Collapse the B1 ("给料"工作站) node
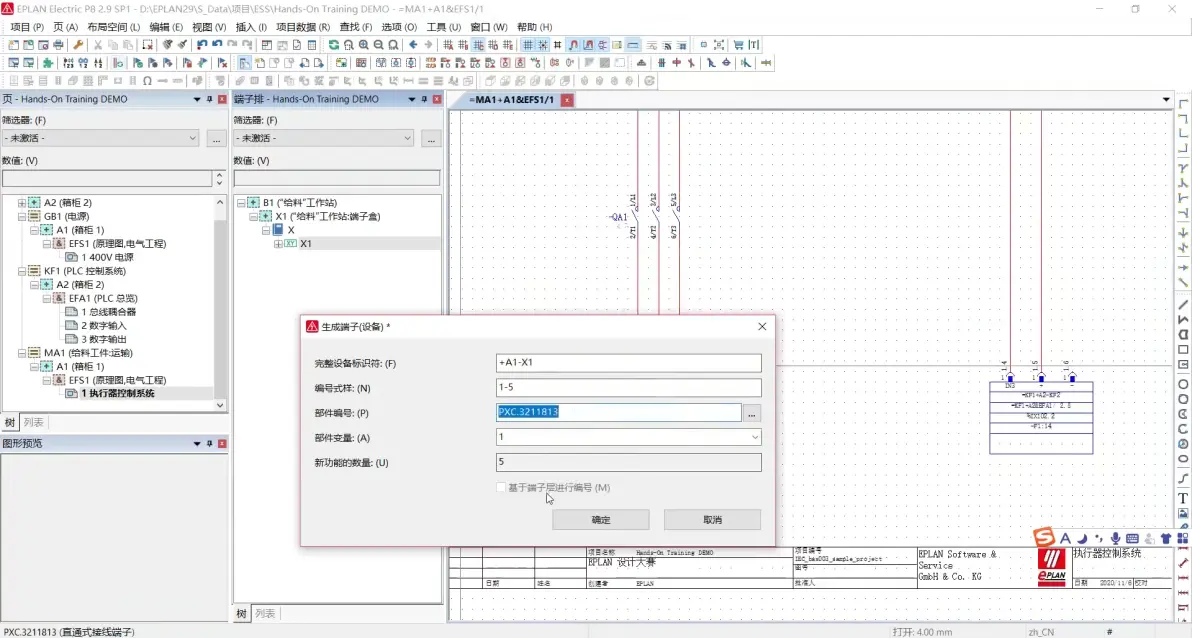The image size is (1192, 638). pyautogui.click(x=241, y=202)
